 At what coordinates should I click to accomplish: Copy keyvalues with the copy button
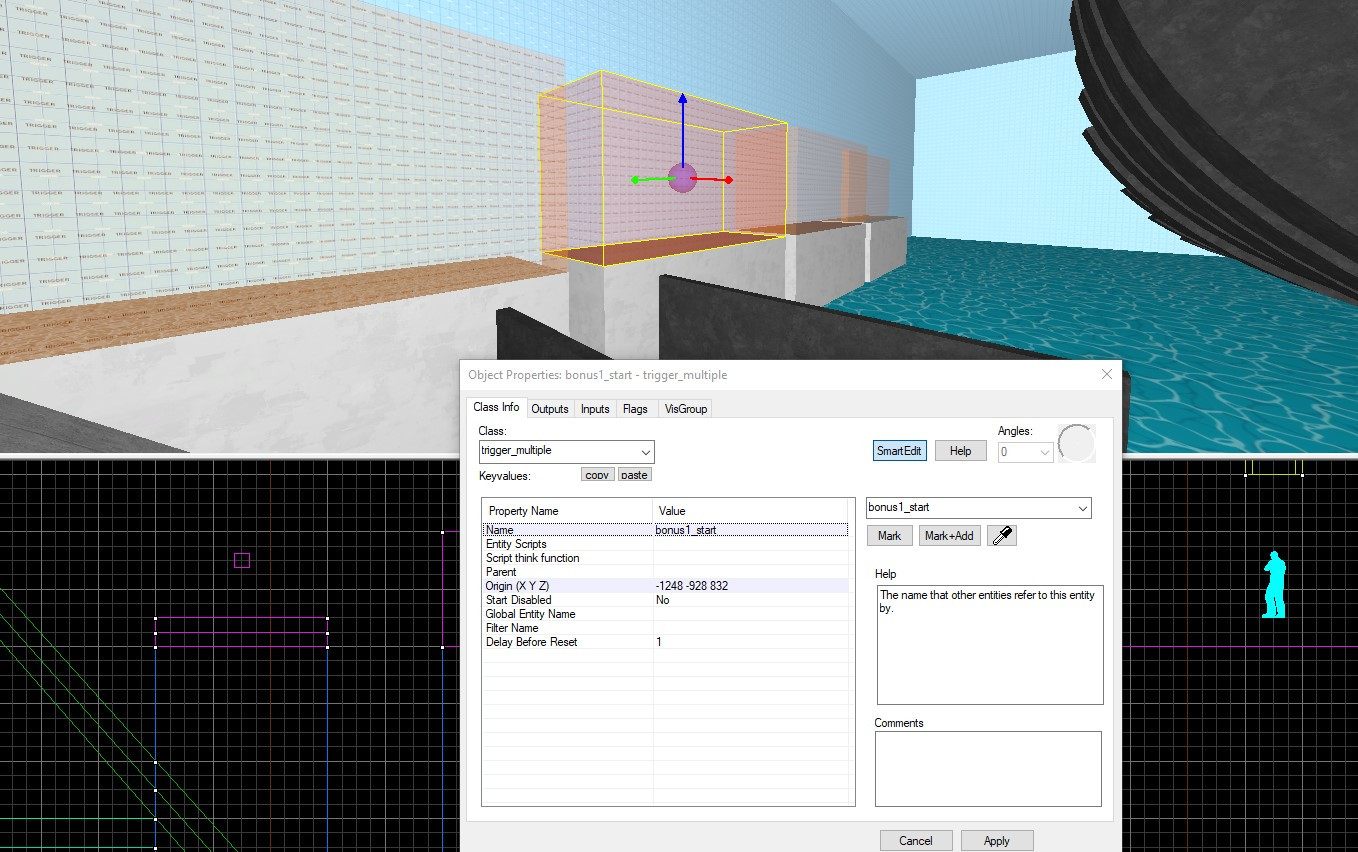[x=597, y=475]
